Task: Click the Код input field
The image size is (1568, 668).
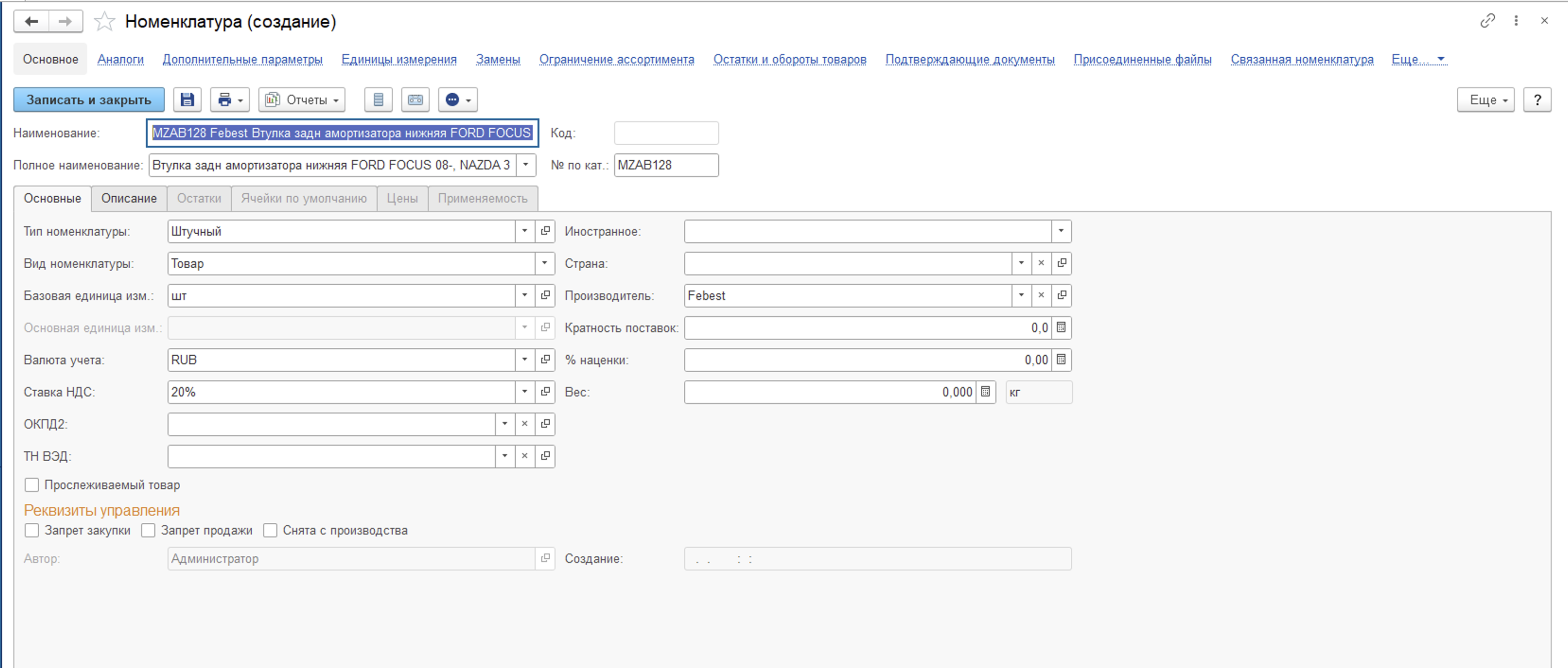Action: tap(666, 132)
